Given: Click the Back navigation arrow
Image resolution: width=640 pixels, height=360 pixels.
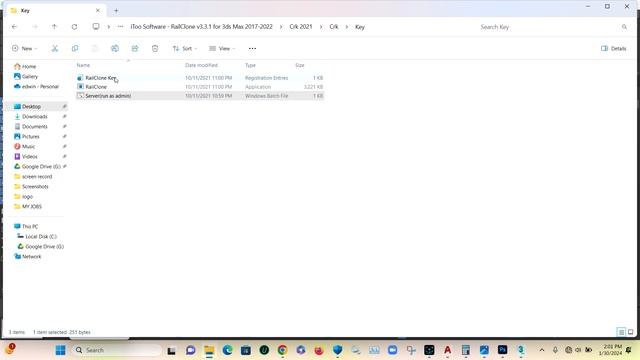Looking at the screenshot, I should [14, 27].
